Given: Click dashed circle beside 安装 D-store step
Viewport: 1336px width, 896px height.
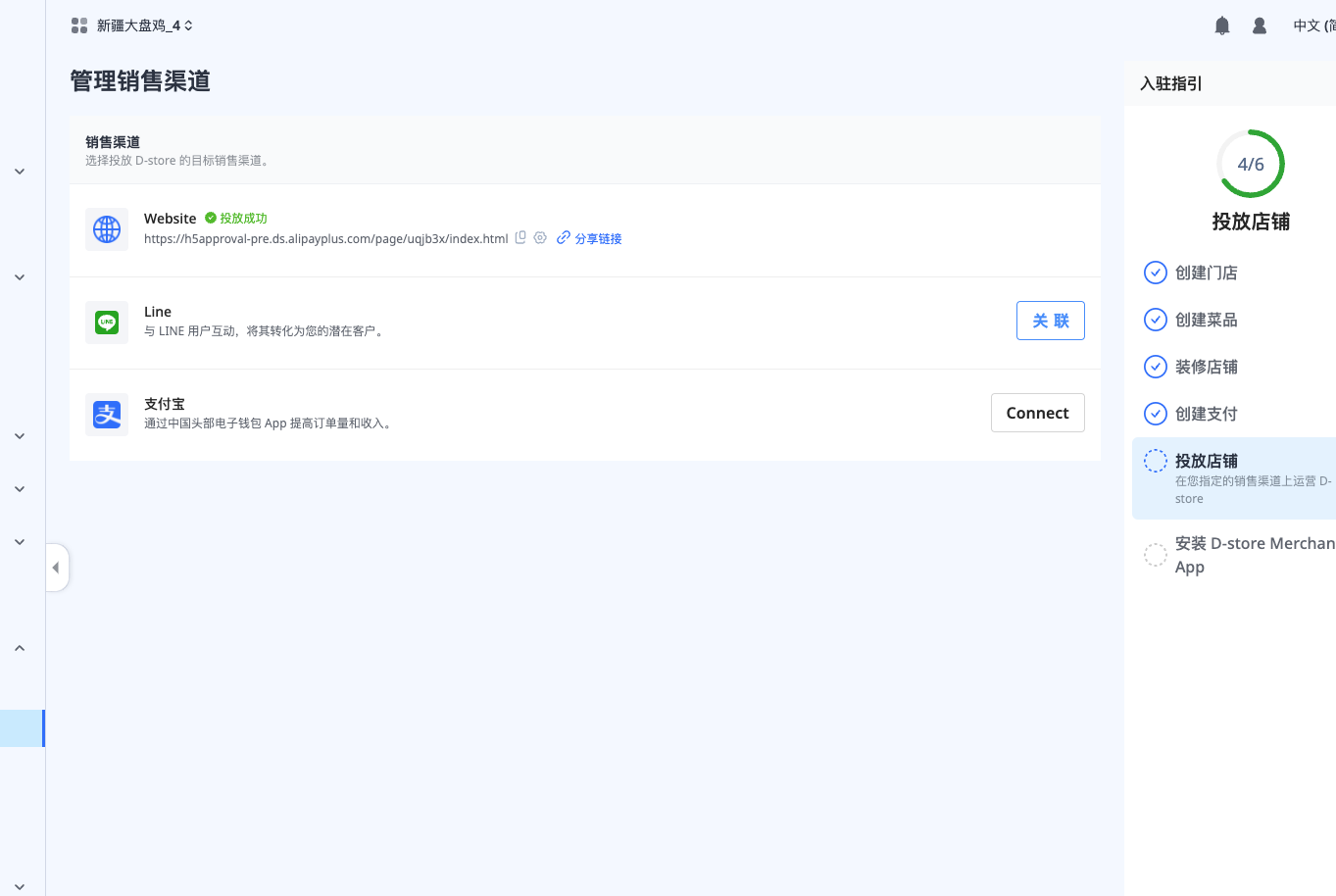Looking at the screenshot, I should (x=1156, y=555).
